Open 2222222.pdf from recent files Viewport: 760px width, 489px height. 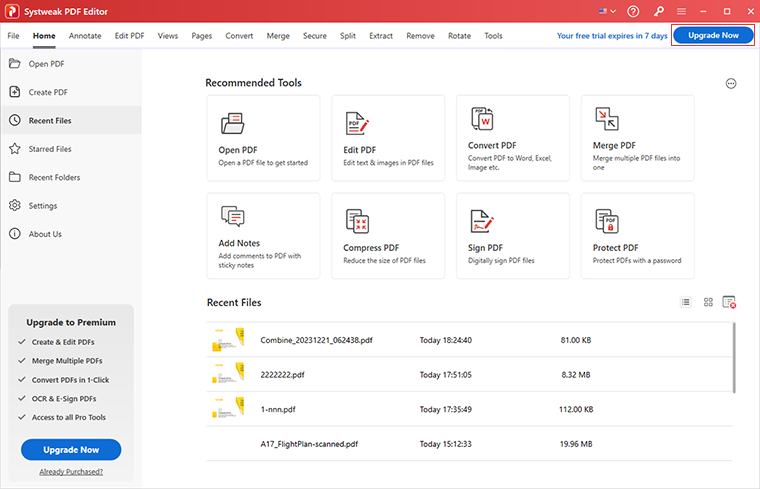[x=469, y=375]
